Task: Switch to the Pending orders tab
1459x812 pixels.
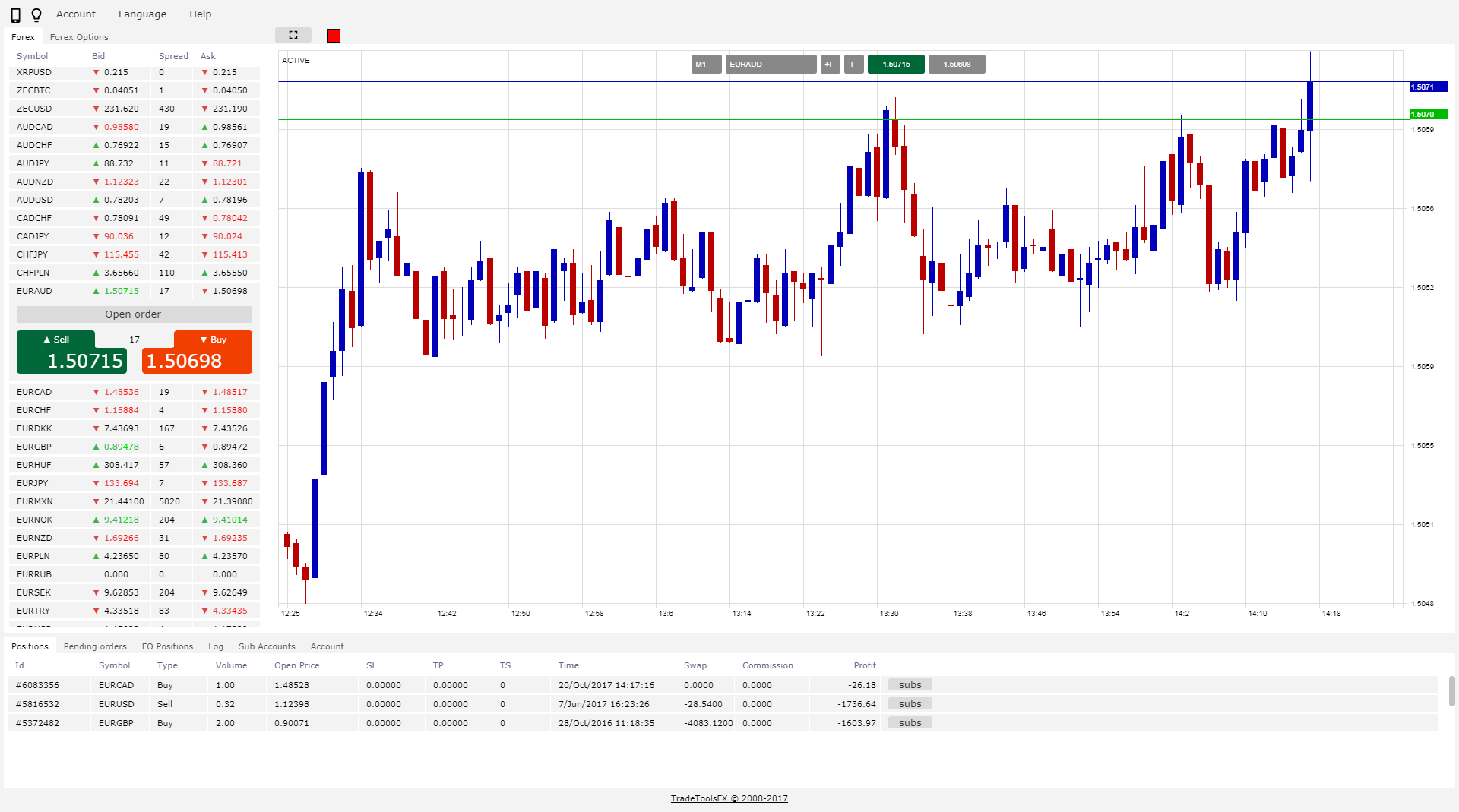Action: 95,646
